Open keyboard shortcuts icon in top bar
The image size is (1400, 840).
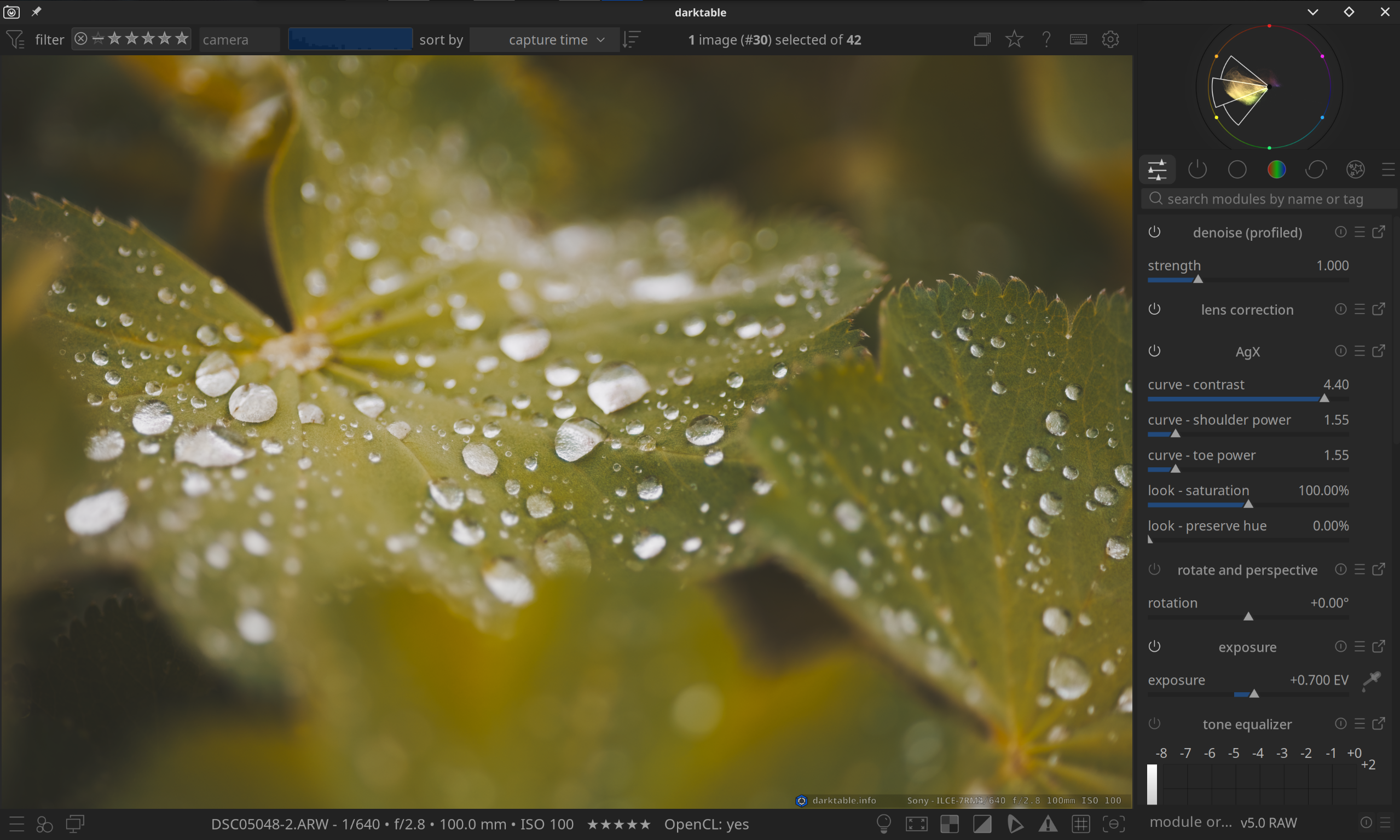point(1078,39)
